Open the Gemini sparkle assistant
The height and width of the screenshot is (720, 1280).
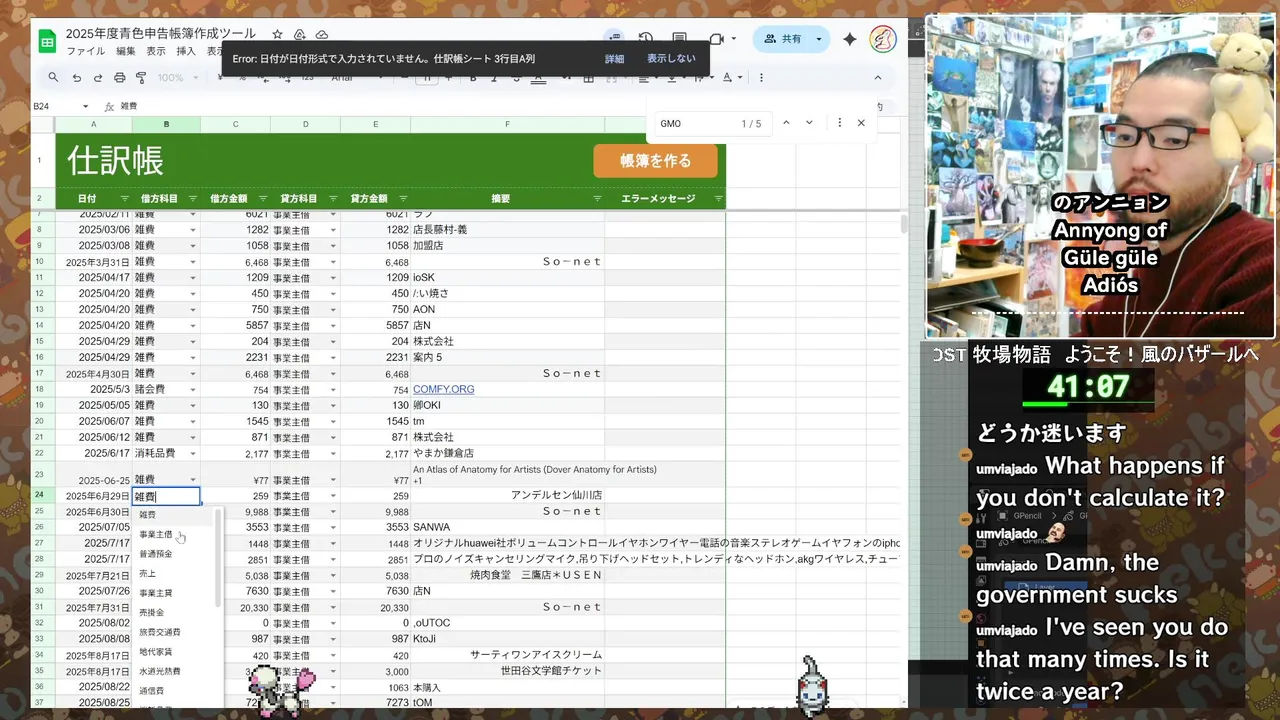(x=850, y=39)
